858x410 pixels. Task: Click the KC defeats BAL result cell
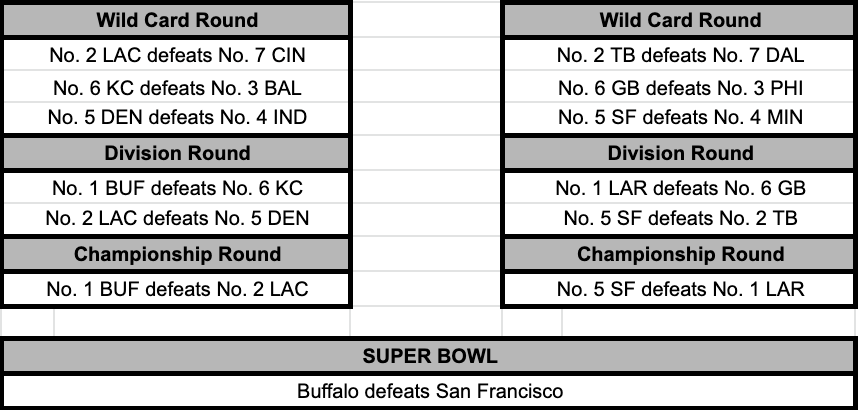[x=177, y=88]
